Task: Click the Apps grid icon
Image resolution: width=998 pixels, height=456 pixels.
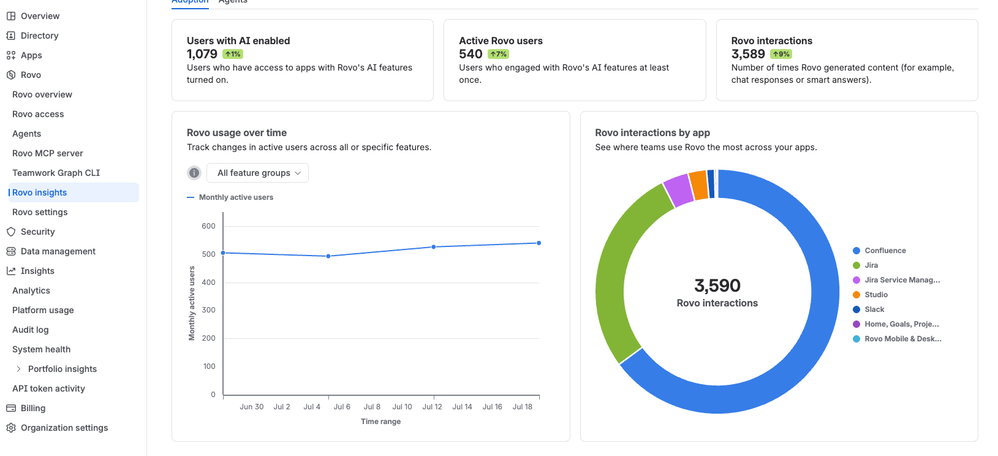Action: (11, 55)
